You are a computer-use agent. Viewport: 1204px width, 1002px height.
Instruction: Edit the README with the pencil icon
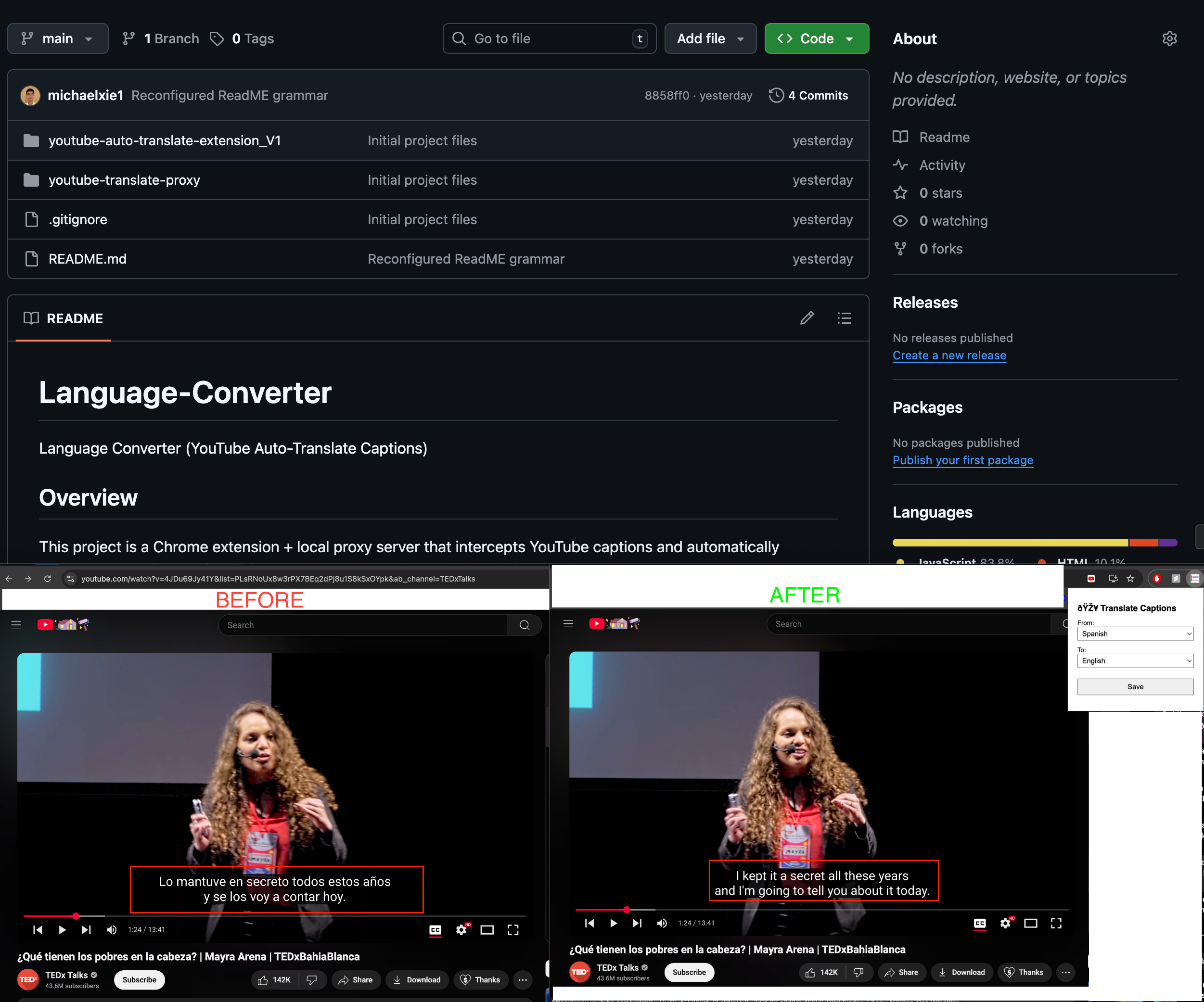(807, 318)
